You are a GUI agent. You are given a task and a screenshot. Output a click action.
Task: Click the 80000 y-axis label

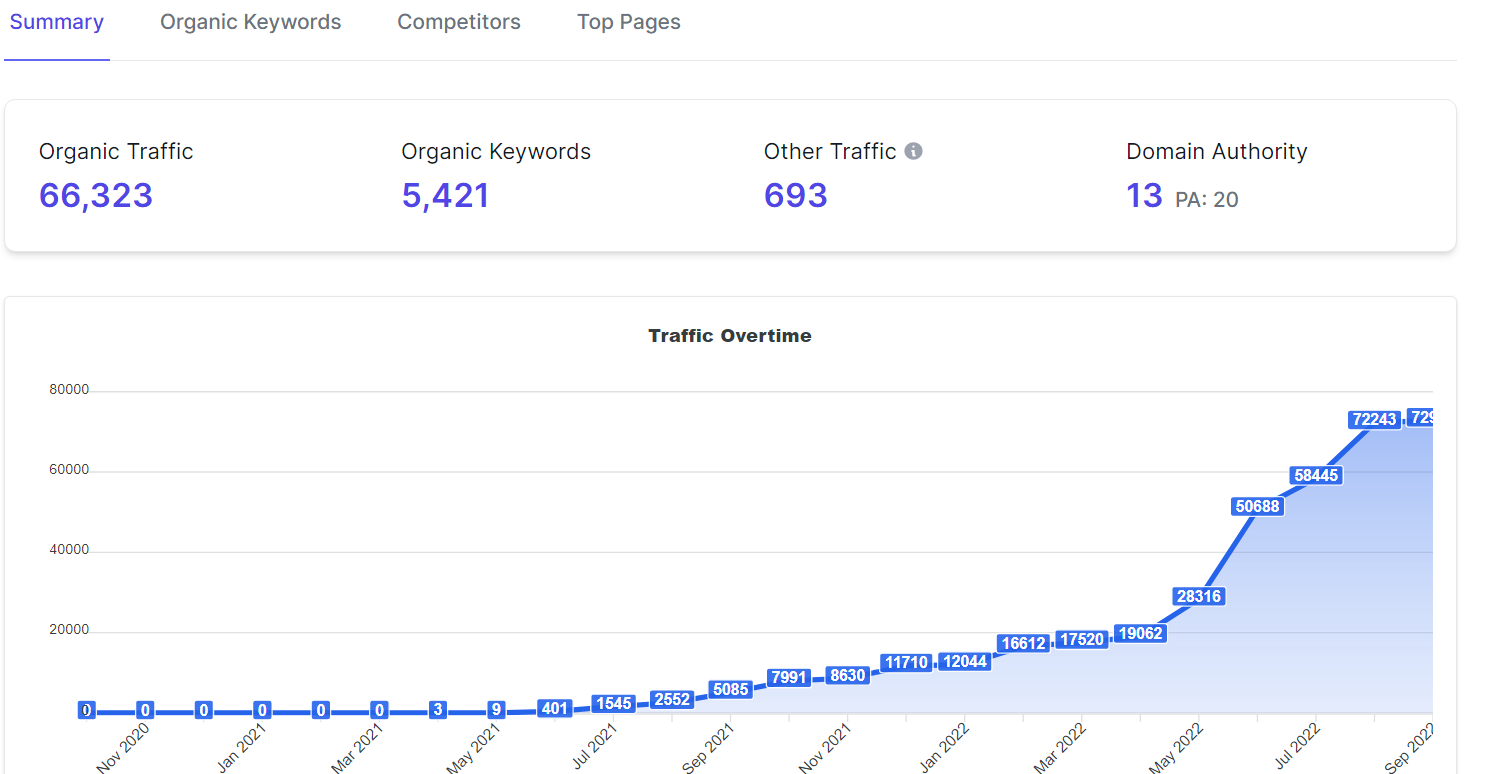69,390
